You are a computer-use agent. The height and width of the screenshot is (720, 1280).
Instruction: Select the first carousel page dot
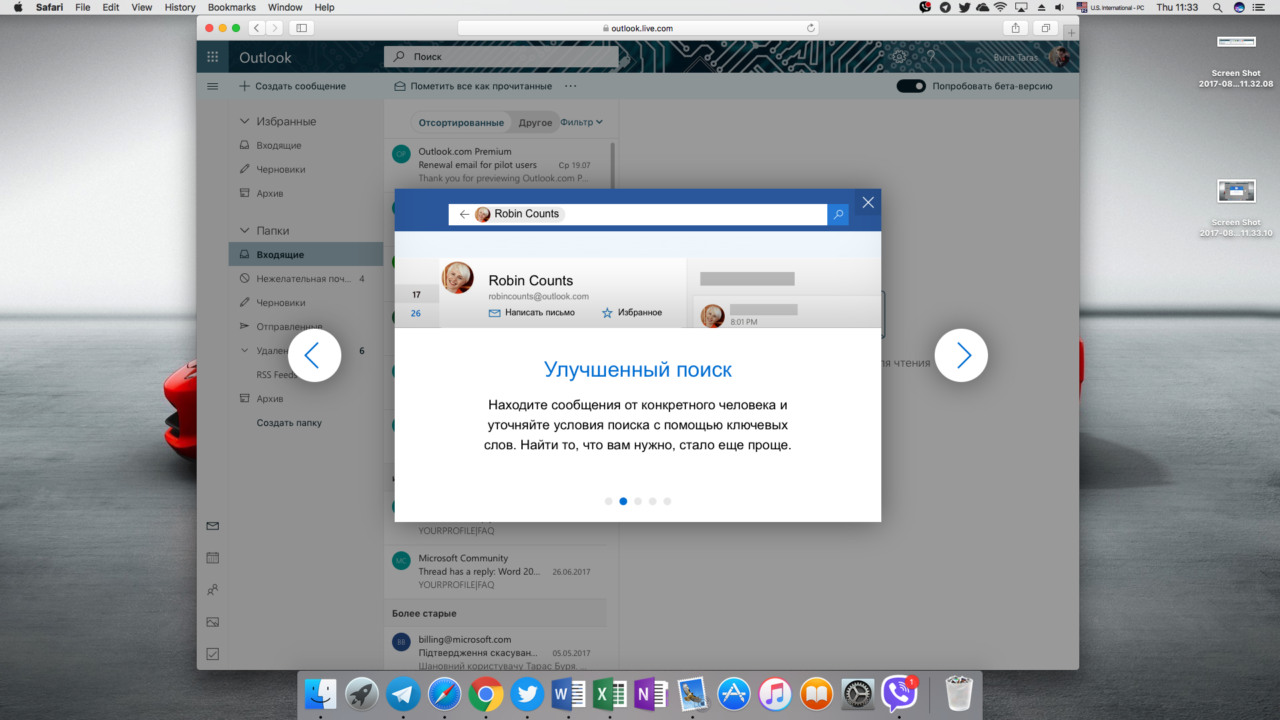tap(608, 501)
